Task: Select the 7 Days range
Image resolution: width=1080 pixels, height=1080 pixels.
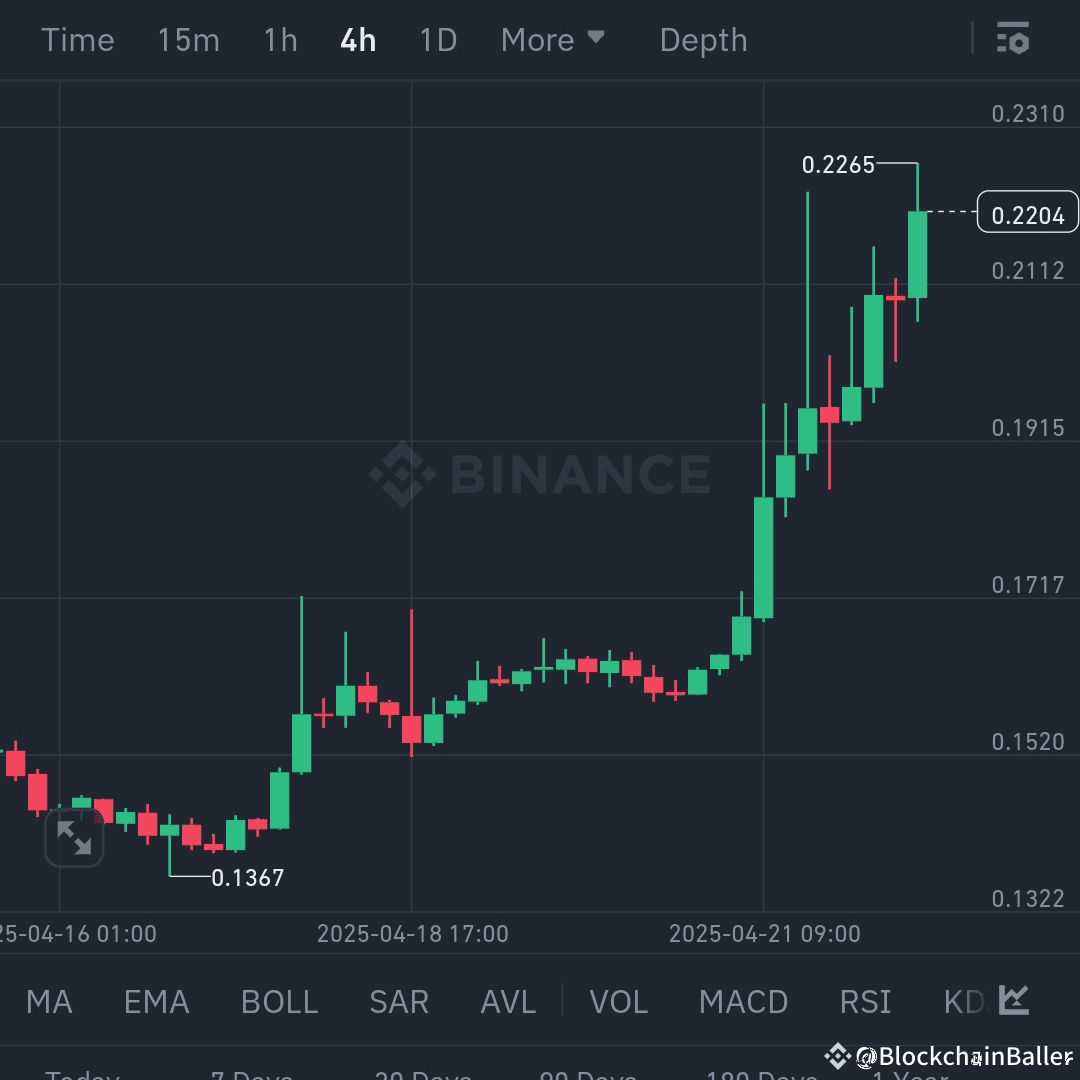Action: click(x=251, y=1073)
